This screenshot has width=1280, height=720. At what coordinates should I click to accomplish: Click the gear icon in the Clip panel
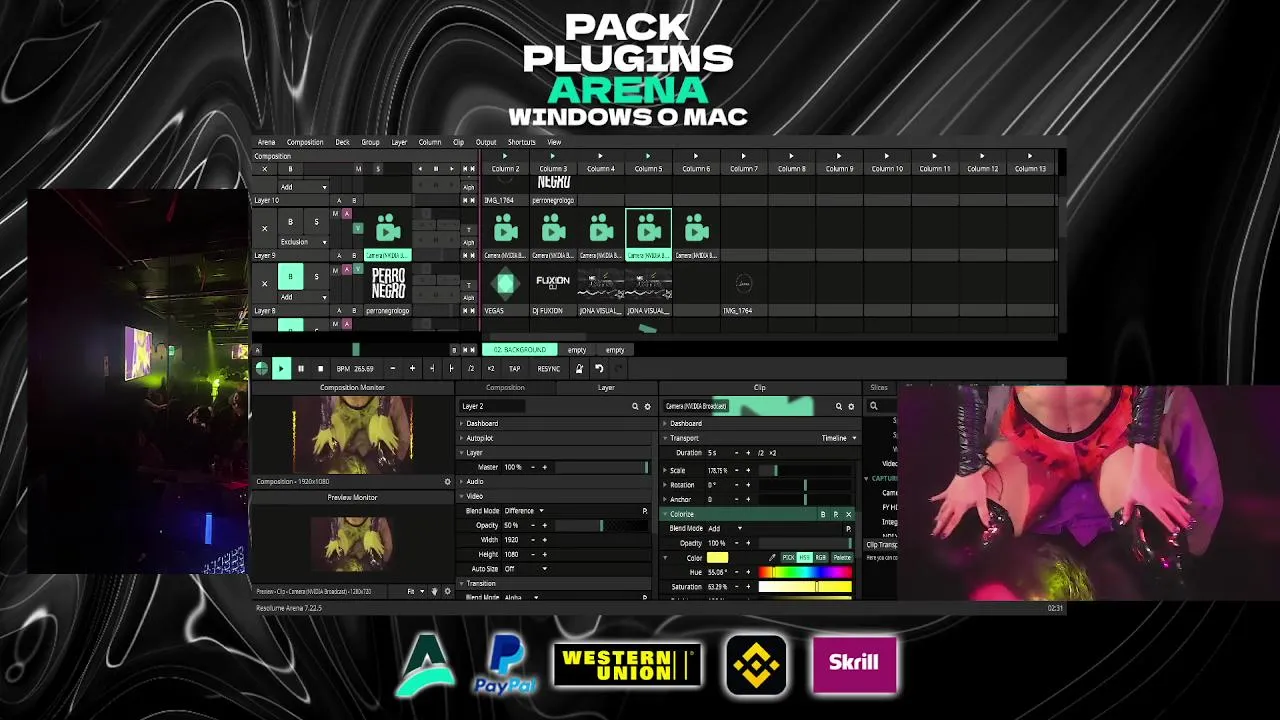[x=851, y=407]
